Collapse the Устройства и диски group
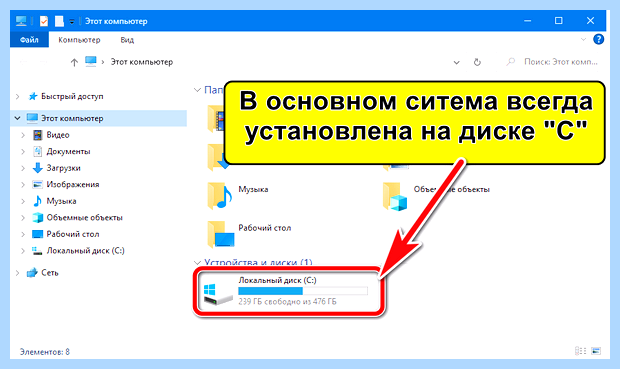Viewport: 620px width, 369px height. 197,263
